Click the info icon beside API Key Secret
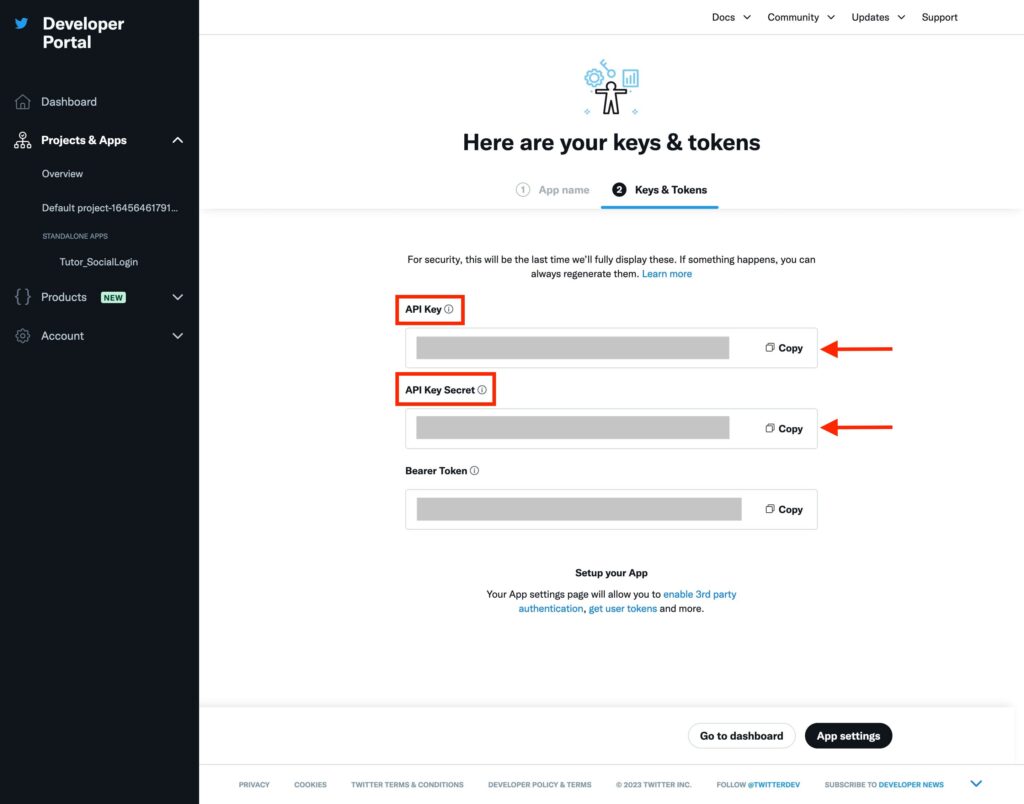Image resolution: width=1024 pixels, height=804 pixels. (482, 390)
